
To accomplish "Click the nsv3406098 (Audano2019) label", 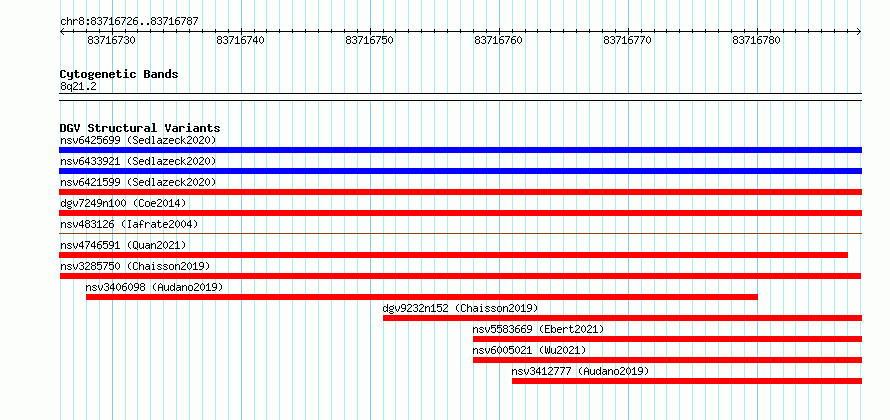I will (x=154, y=287).
